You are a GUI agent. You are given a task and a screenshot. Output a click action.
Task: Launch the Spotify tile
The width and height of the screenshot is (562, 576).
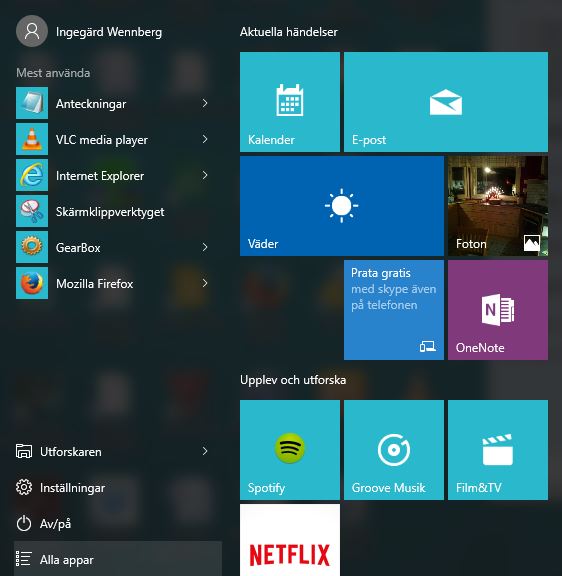tap(290, 450)
